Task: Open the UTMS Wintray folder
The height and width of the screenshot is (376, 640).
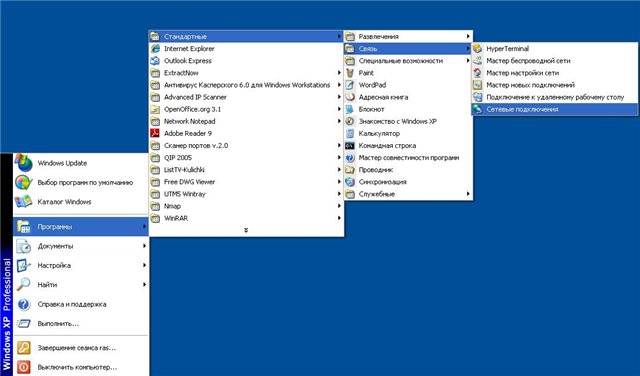Action: click(246, 194)
